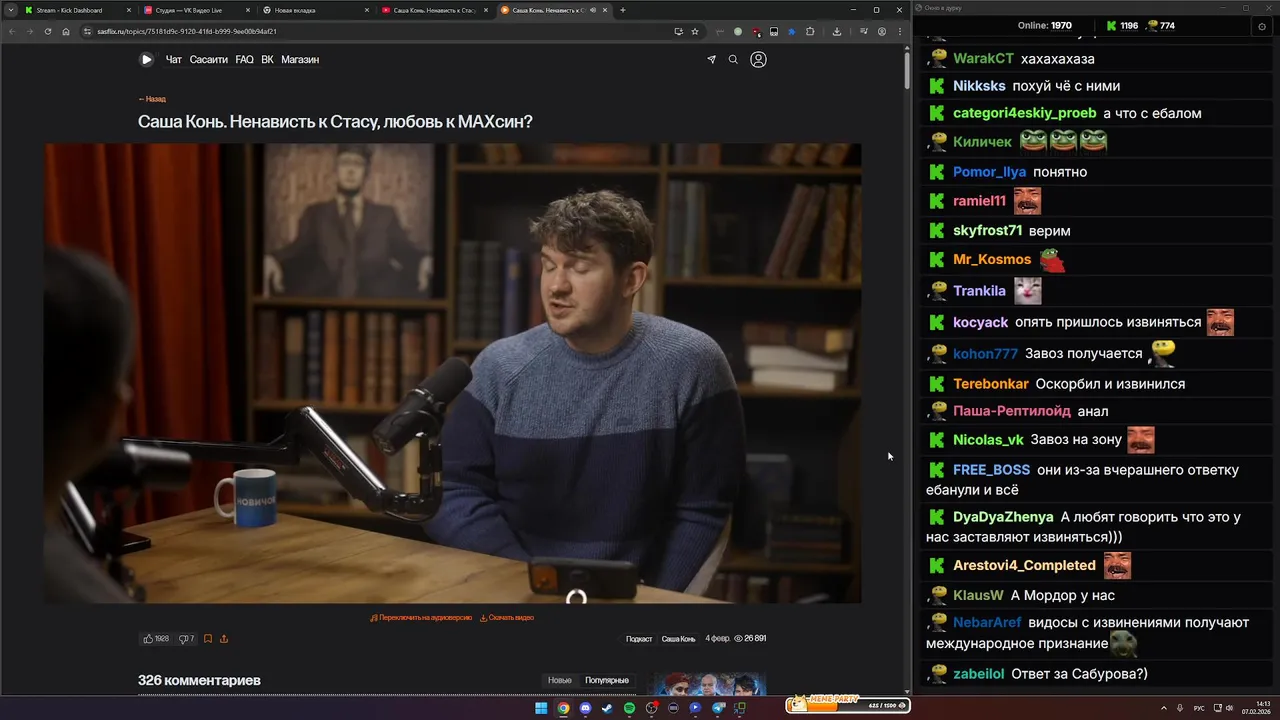Image resolution: width=1280 pixels, height=720 pixels.
Task: Open the Саша Конь tag
Action: [678, 639]
